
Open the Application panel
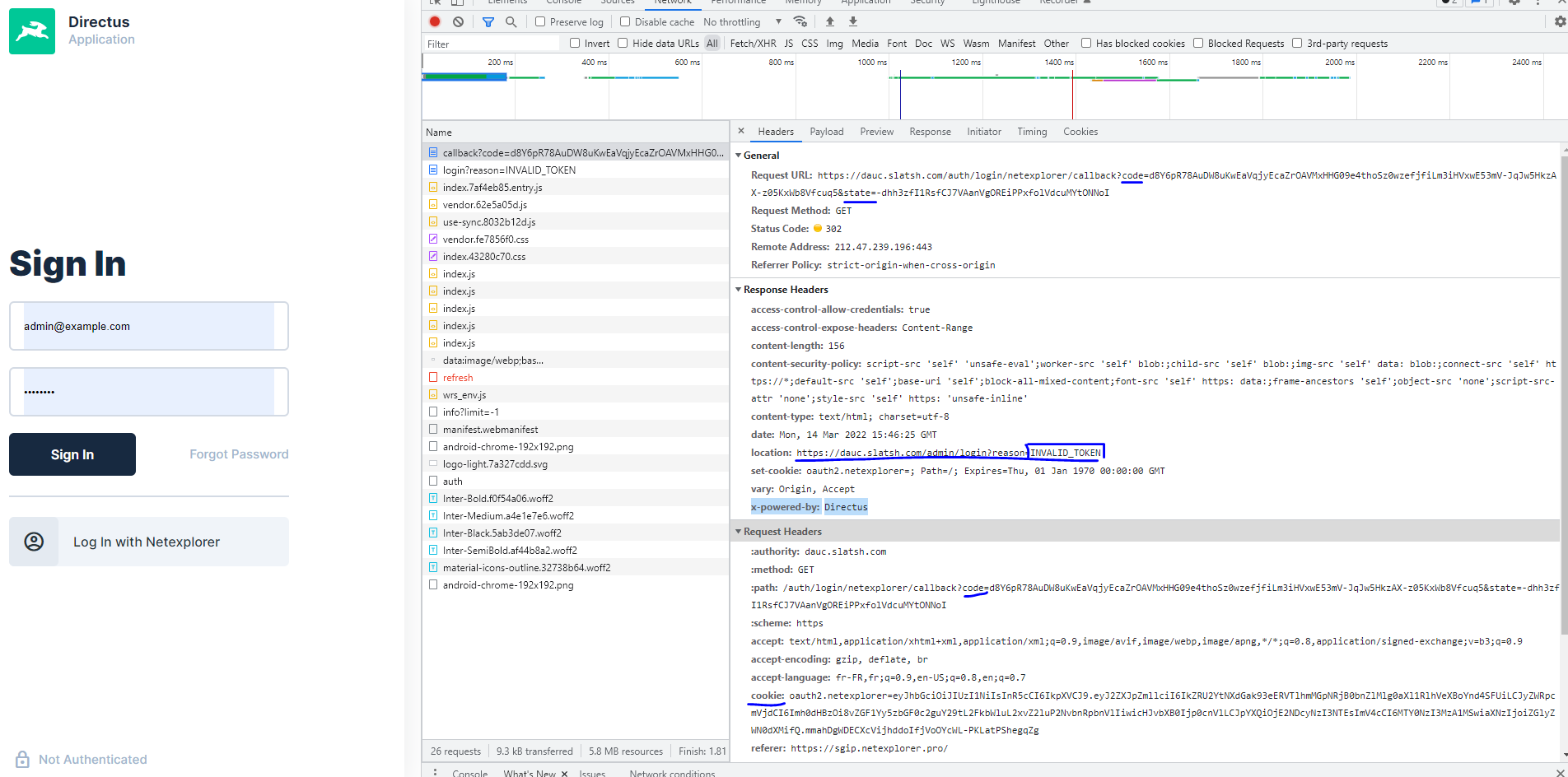(866, 2)
